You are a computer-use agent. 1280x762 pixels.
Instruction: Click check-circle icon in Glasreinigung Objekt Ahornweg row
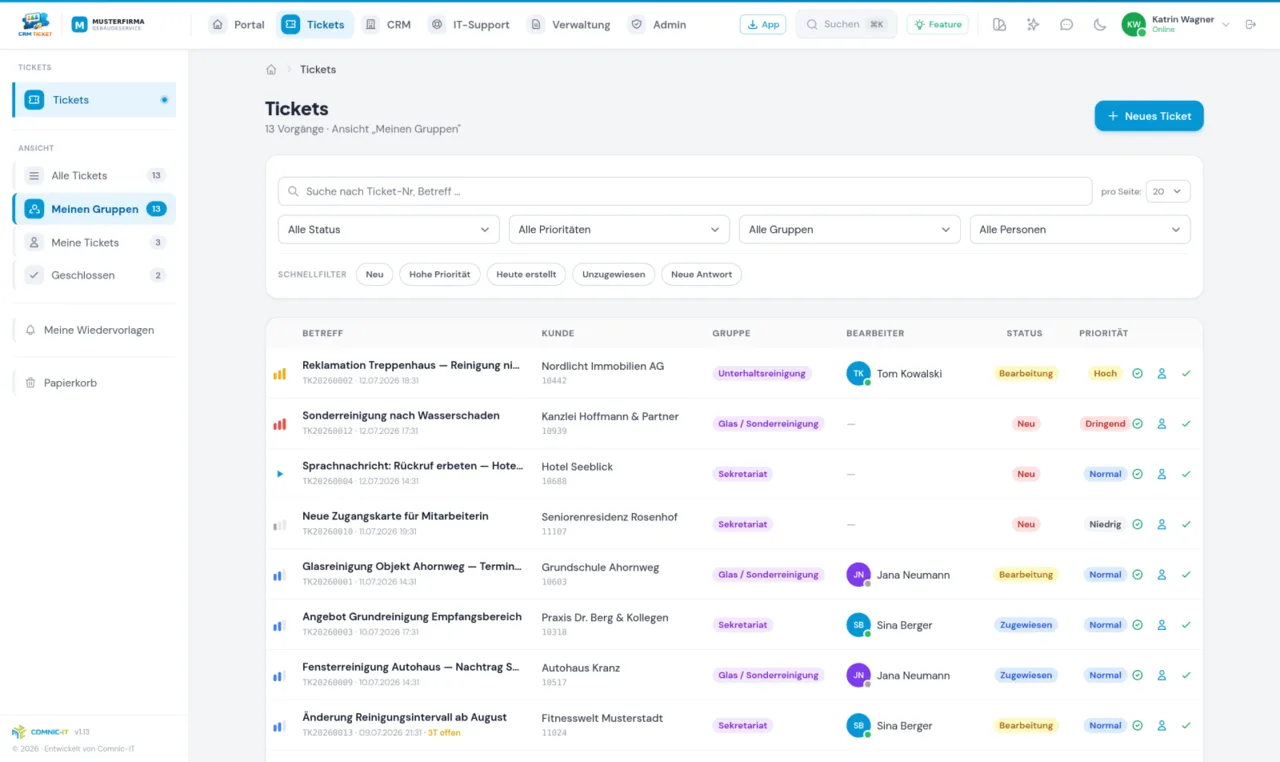click(x=1137, y=574)
